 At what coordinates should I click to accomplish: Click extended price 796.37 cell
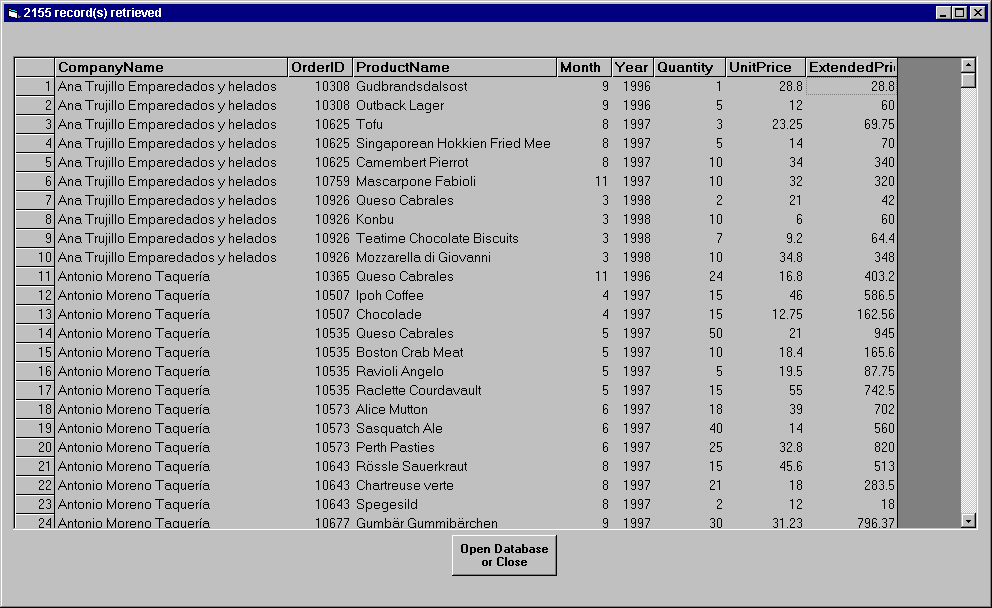[x=852, y=522]
